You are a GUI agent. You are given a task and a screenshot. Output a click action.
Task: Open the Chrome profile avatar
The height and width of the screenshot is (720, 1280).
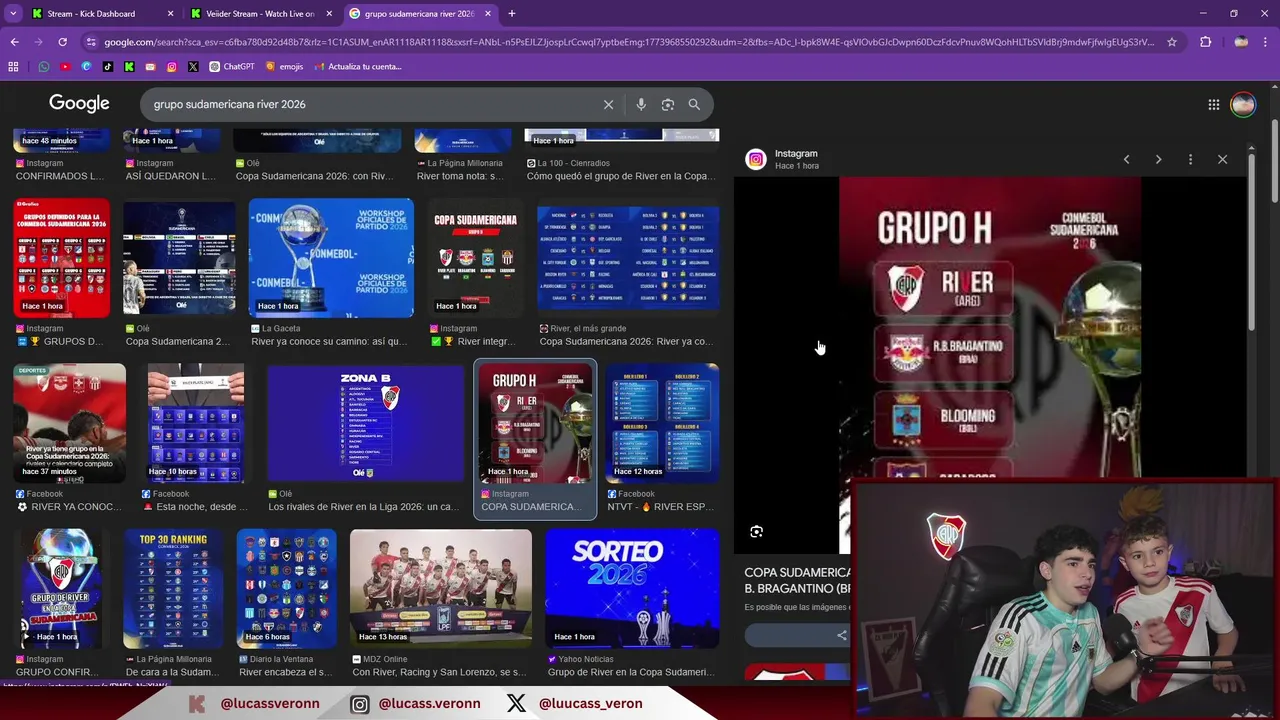click(1241, 42)
